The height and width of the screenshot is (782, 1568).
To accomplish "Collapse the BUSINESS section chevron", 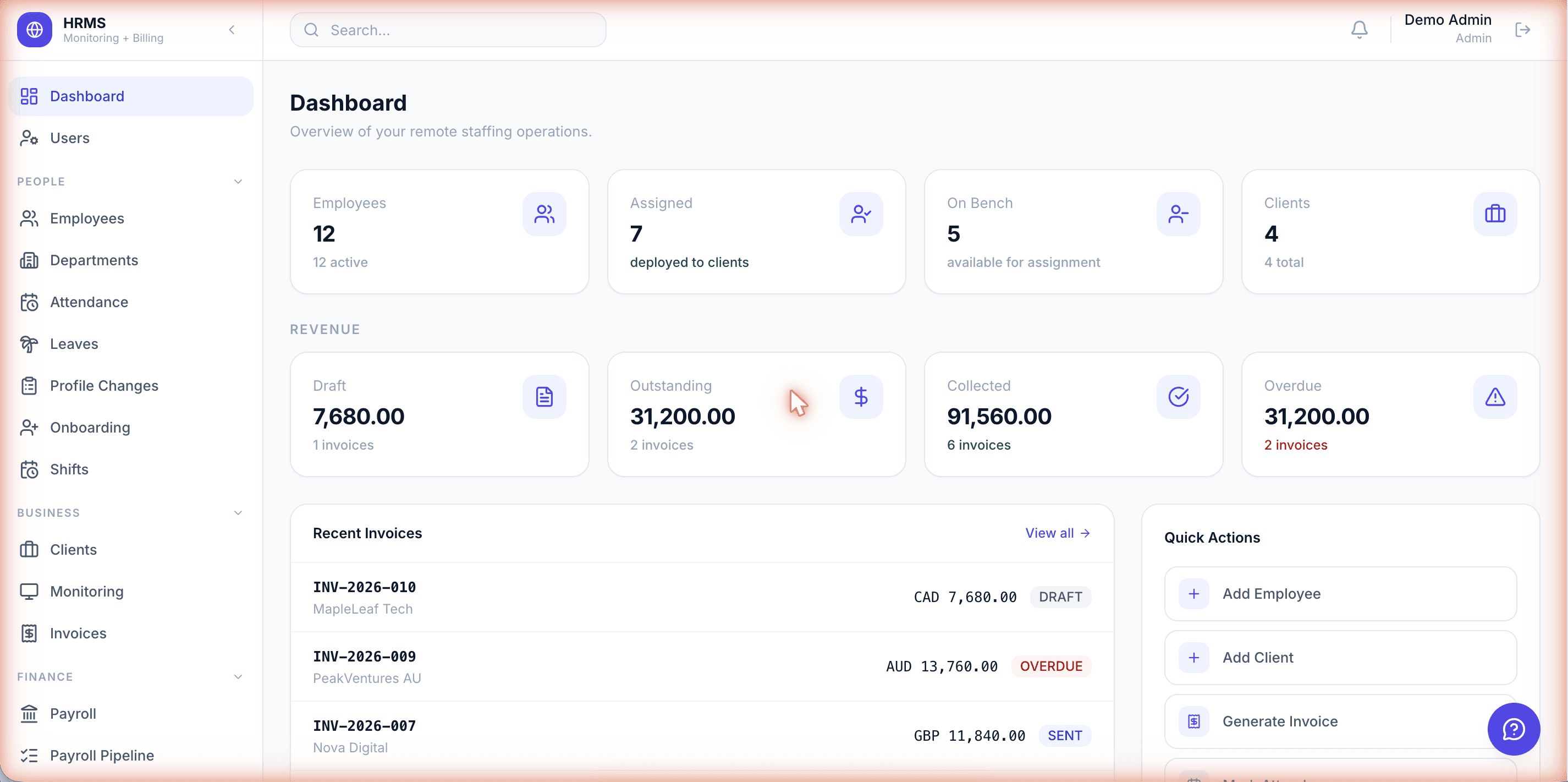I will pos(238,513).
